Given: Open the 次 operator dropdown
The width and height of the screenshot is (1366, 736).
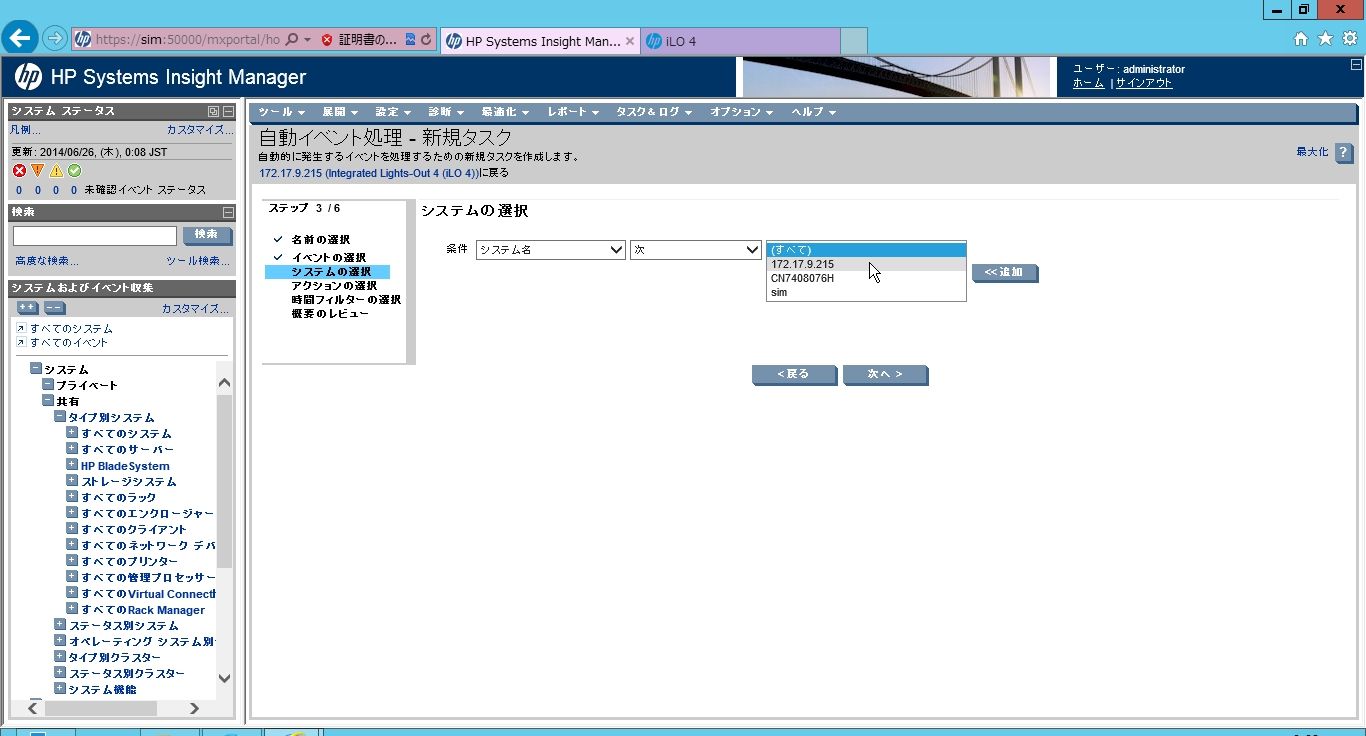Looking at the screenshot, I should (696, 250).
